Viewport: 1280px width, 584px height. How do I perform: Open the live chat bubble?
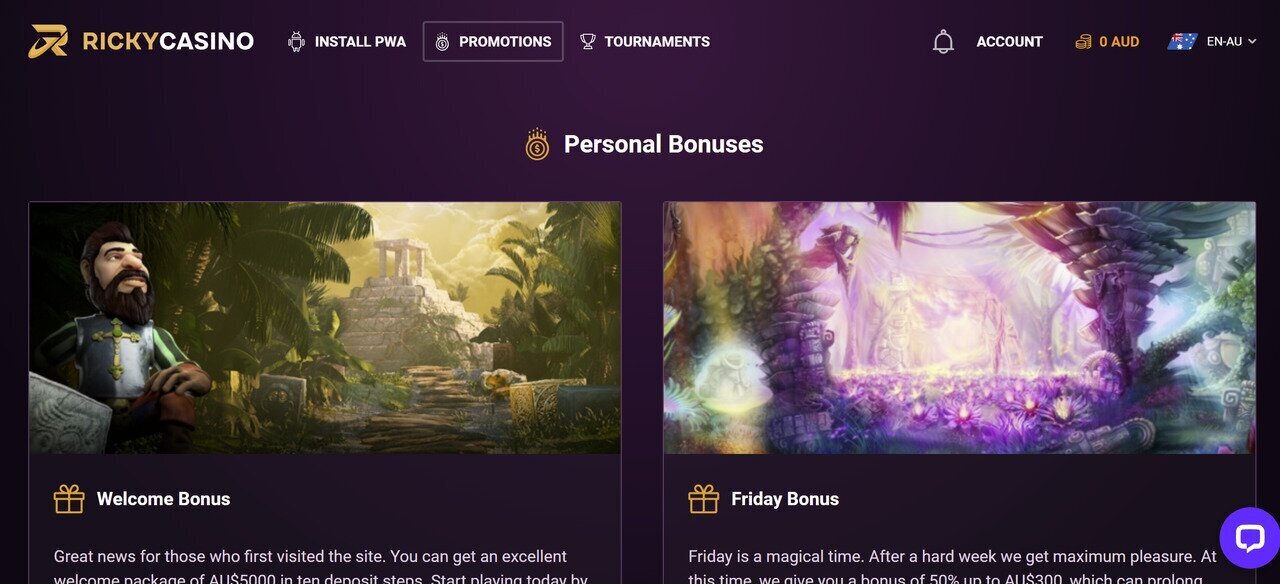click(1249, 538)
